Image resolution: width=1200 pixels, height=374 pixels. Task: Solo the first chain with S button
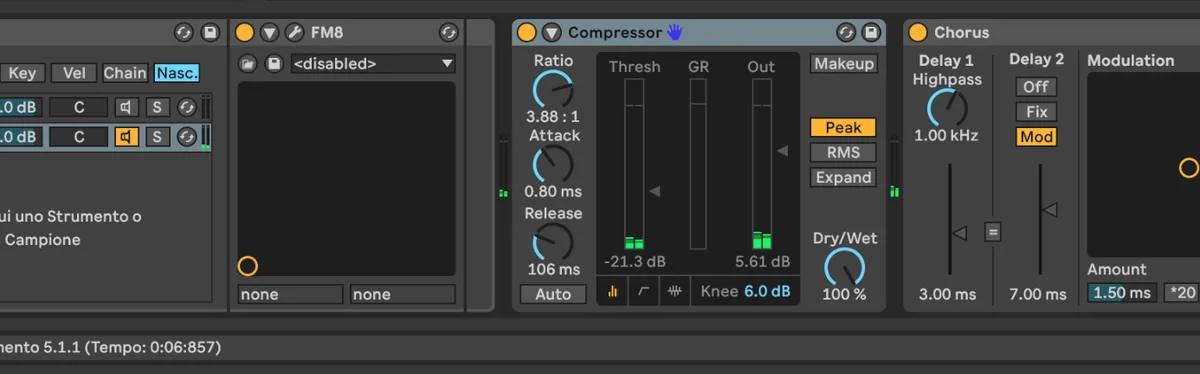tap(158, 107)
